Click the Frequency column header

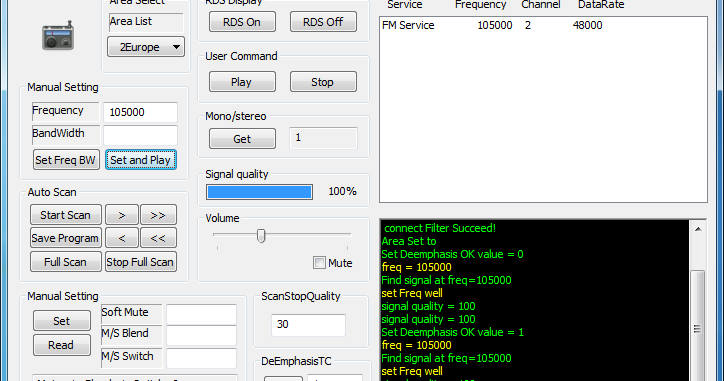click(480, 5)
